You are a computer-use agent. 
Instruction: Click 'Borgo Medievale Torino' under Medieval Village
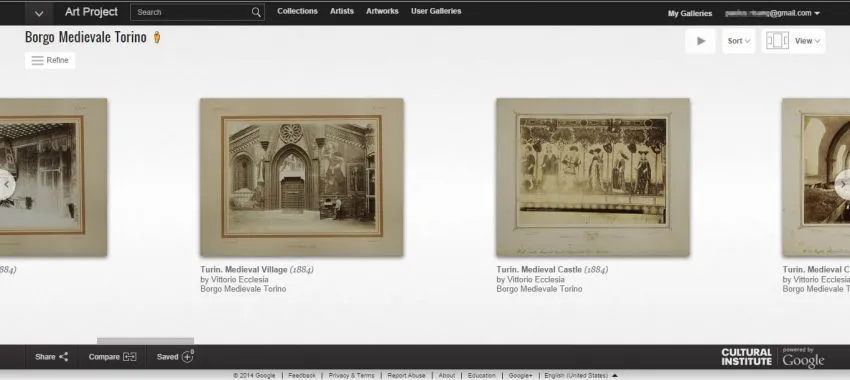click(x=243, y=289)
